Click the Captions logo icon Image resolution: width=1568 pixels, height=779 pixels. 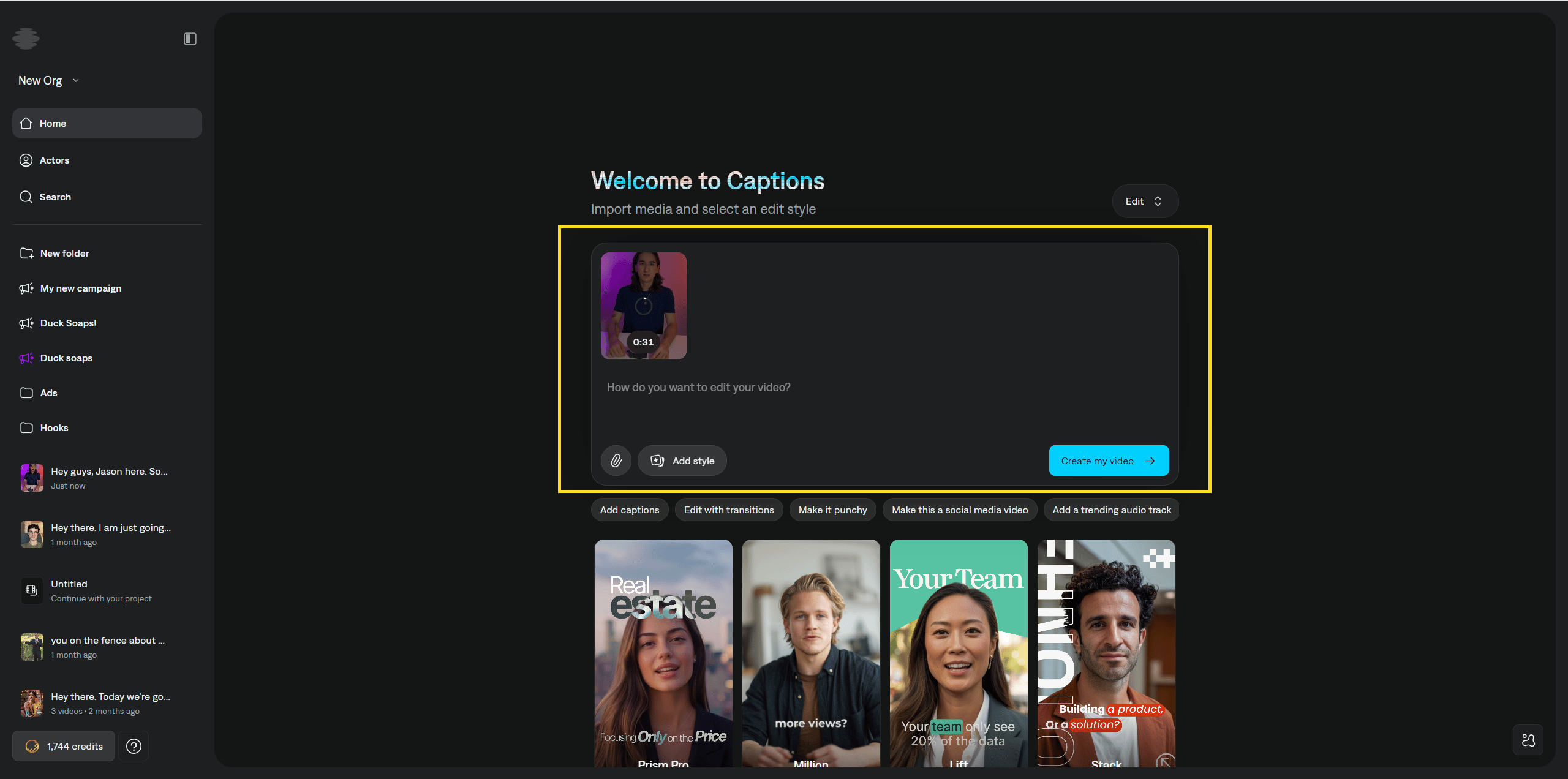click(x=26, y=39)
